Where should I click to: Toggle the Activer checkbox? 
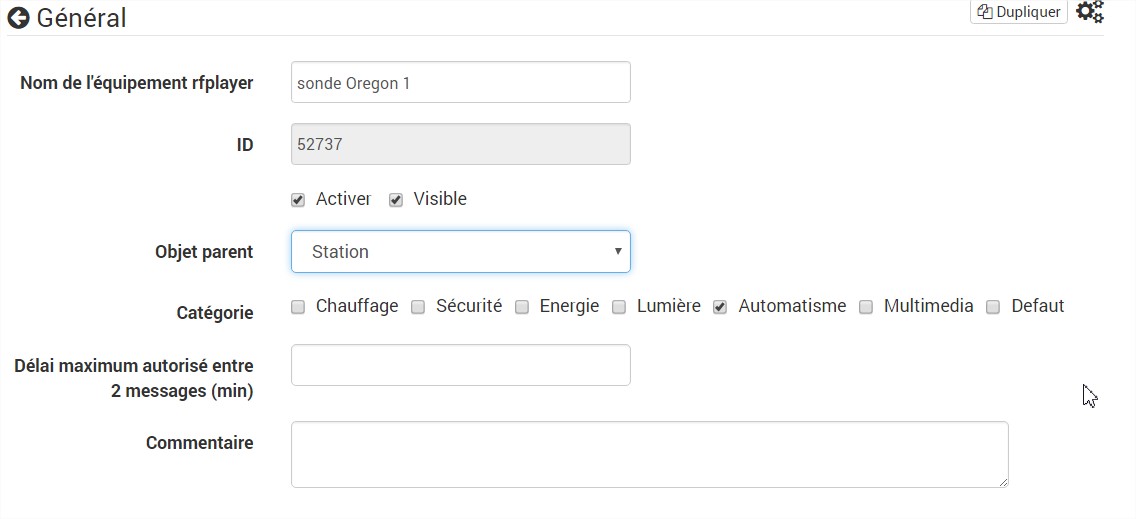coord(298,201)
